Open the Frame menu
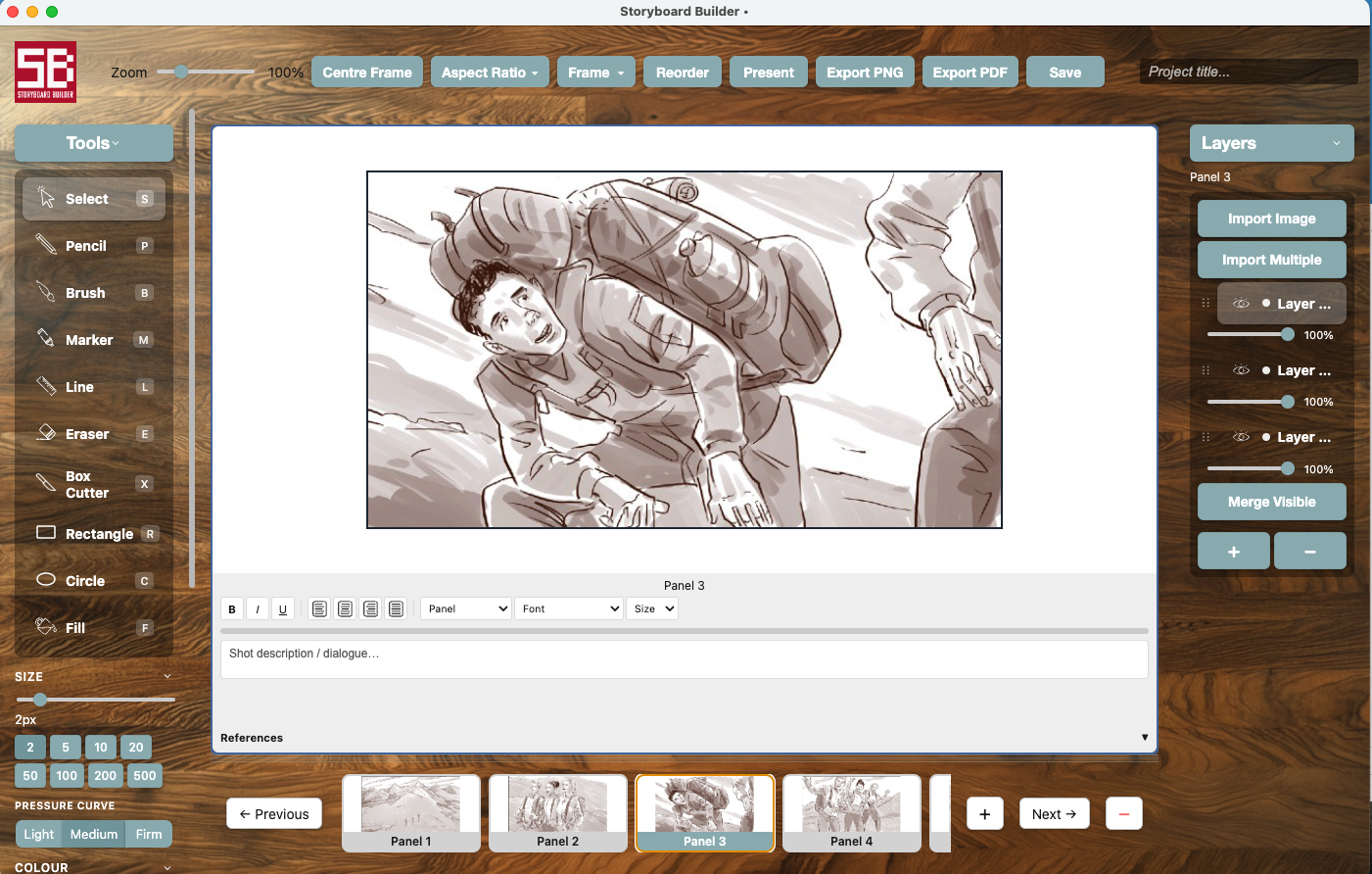The height and width of the screenshot is (874, 1372). pyautogui.click(x=595, y=71)
